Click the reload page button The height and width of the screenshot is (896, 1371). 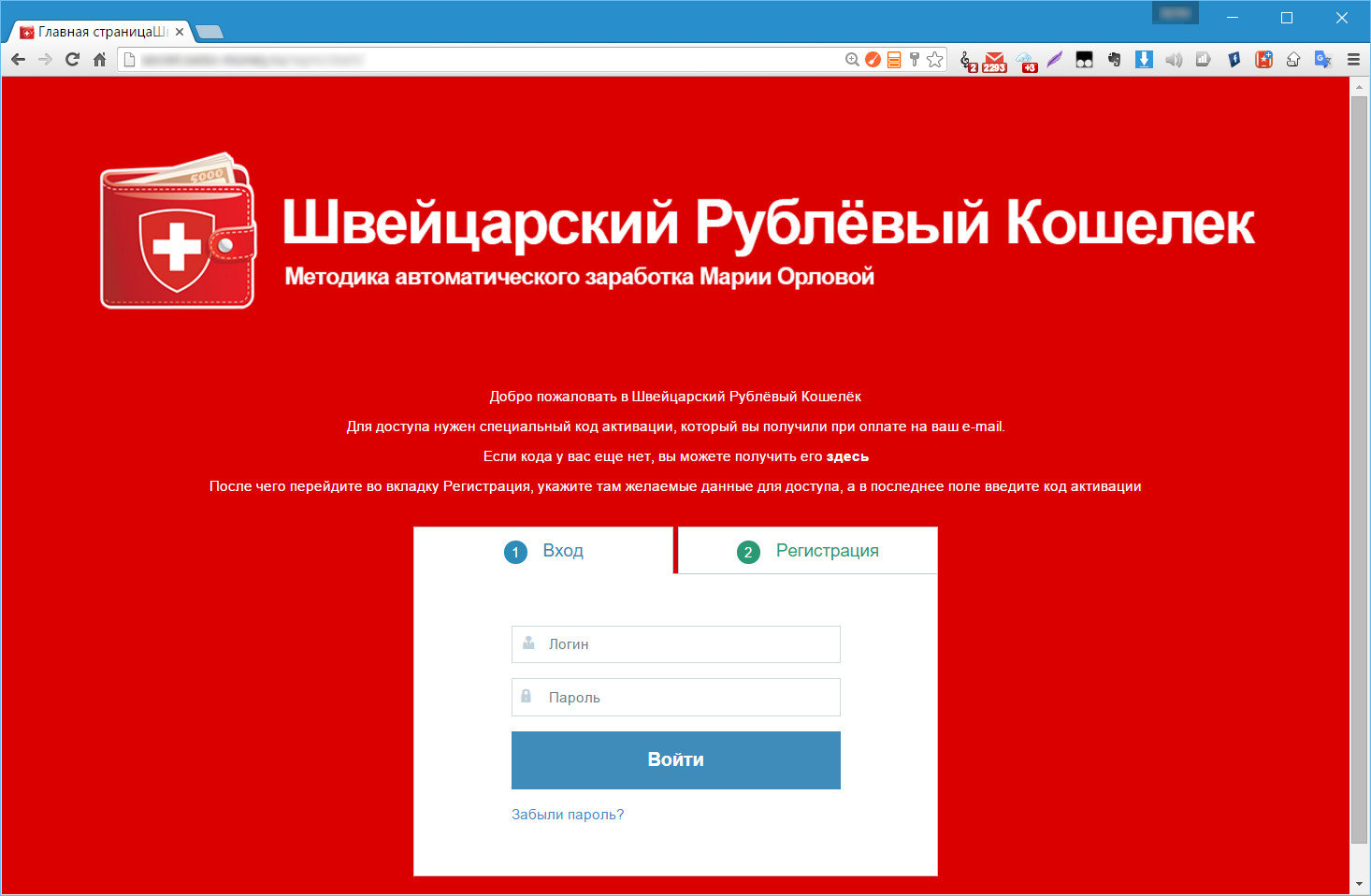(72, 60)
